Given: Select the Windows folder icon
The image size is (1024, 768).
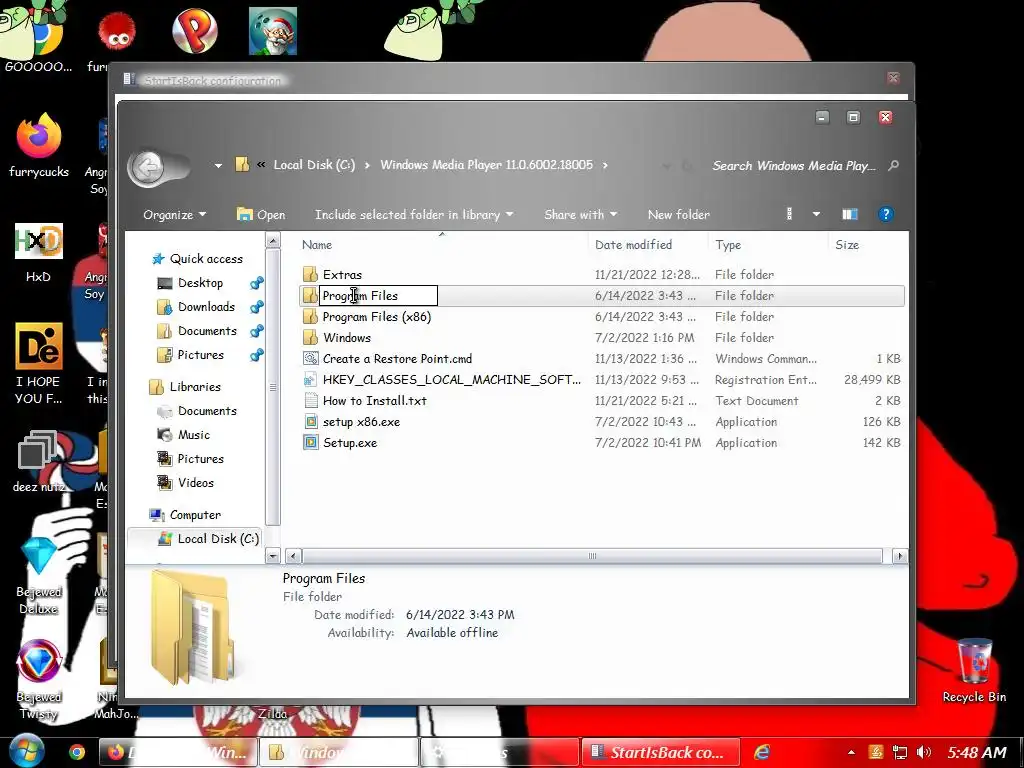Looking at the screenshot, I should coord(311,338).
